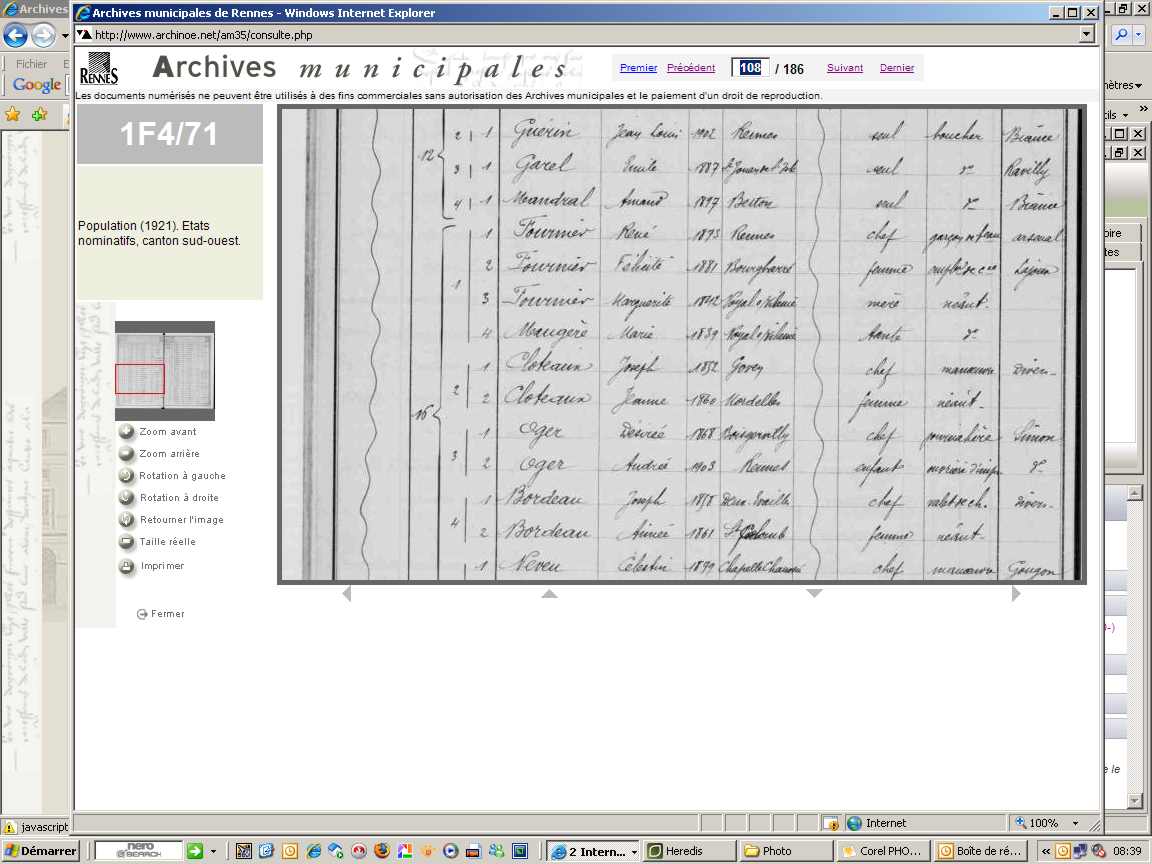
Task: Open the address bar URL dropdown
Action: pyautogui.click(x=1087, y=34)
